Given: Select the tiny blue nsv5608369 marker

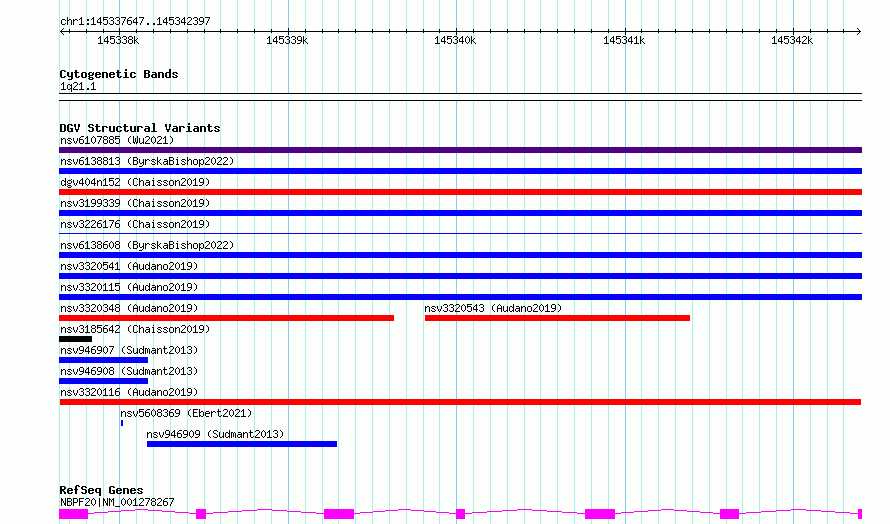Looking at the screenshot, I should pos(122,423).
